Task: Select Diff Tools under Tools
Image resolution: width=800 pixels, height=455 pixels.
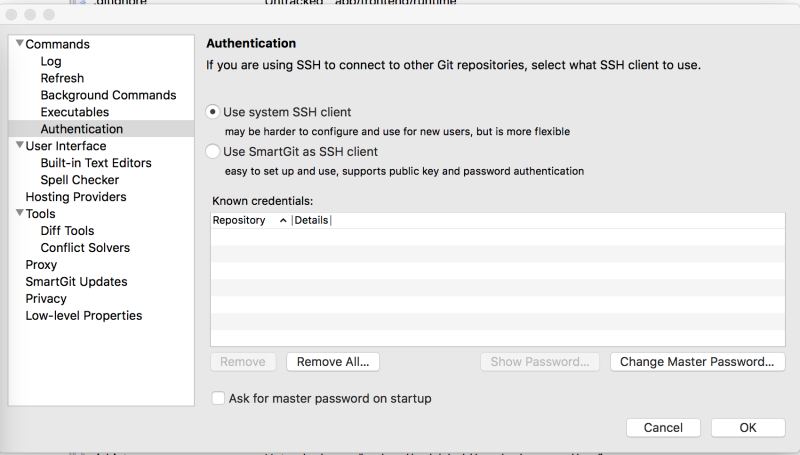Action: [67, 231]
